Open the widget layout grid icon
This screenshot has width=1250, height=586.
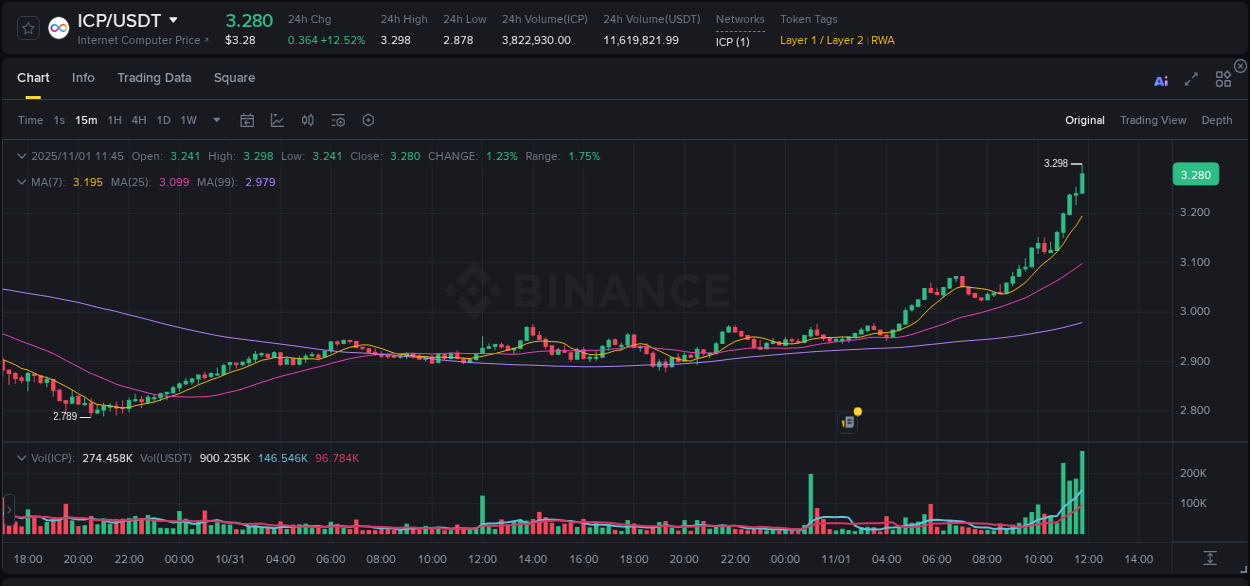(1223, 78)
